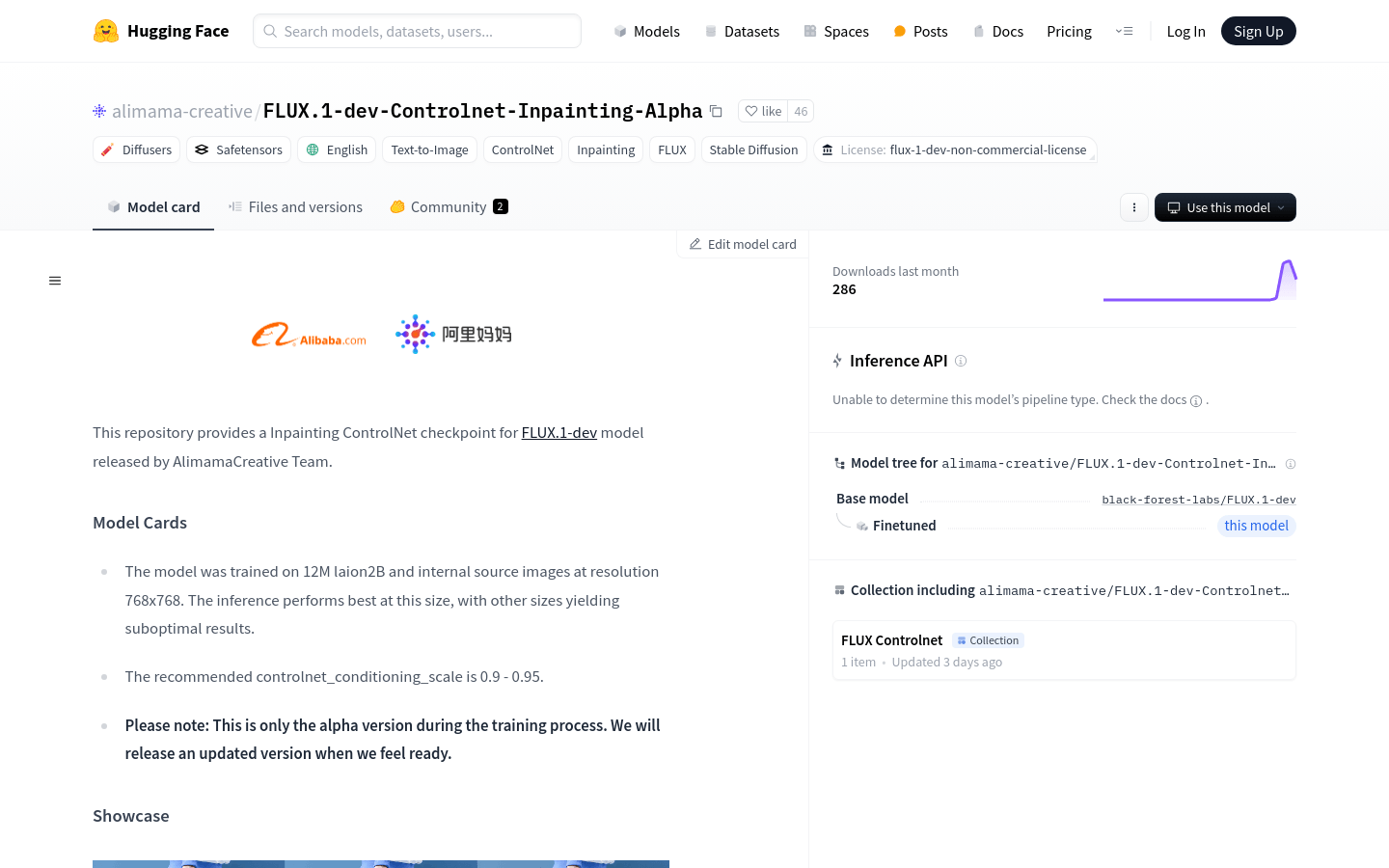
Task: Open black-forest-labs/FLUX.1-dev base model link
Action: [1198, 500]
